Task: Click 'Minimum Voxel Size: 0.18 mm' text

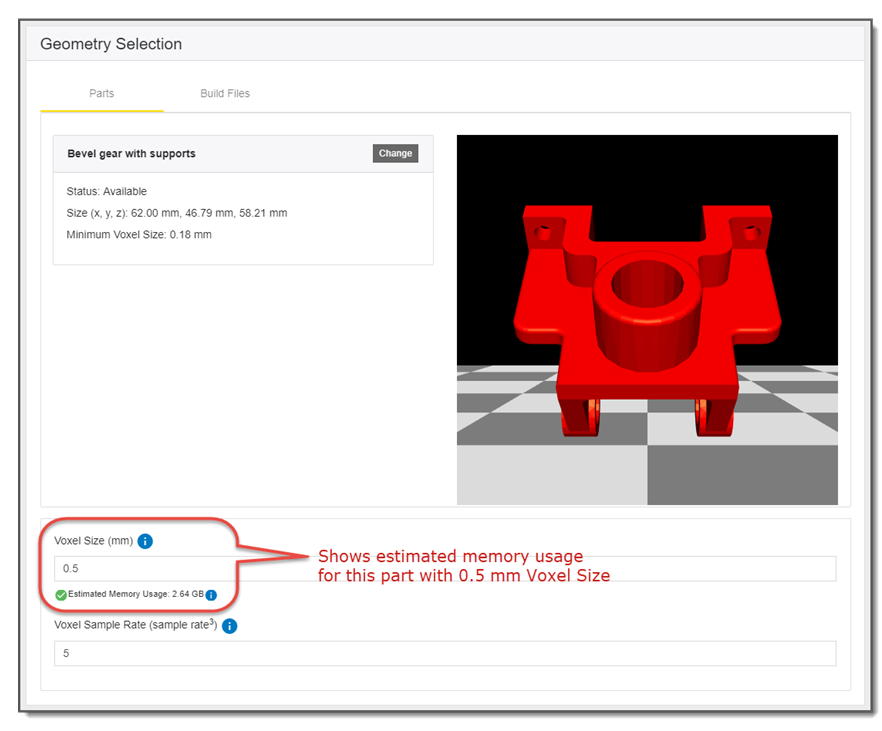Action: pyautogui.click(x=139, y=234)
